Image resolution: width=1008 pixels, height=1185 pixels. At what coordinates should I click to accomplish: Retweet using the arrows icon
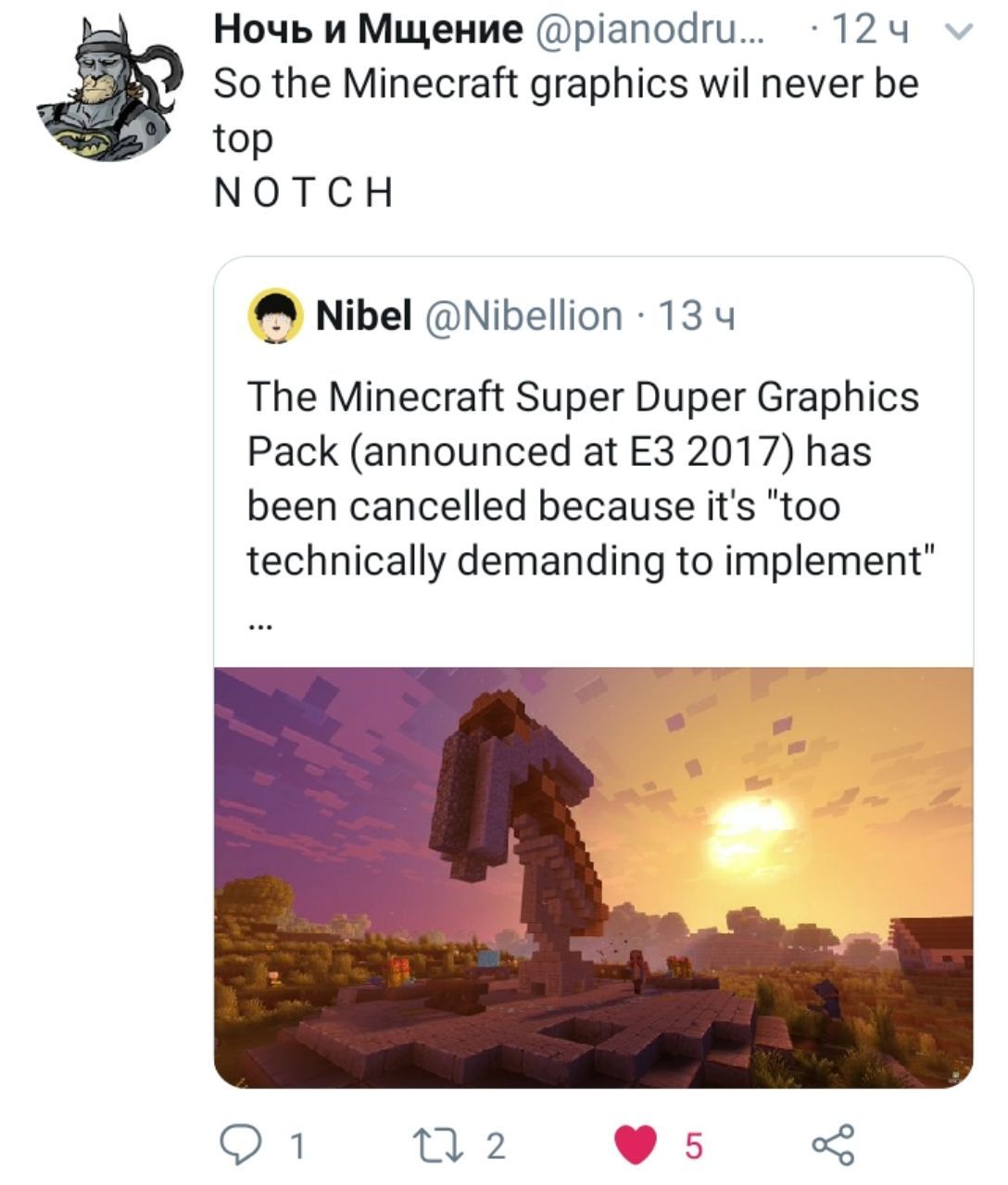(448, 1146)
